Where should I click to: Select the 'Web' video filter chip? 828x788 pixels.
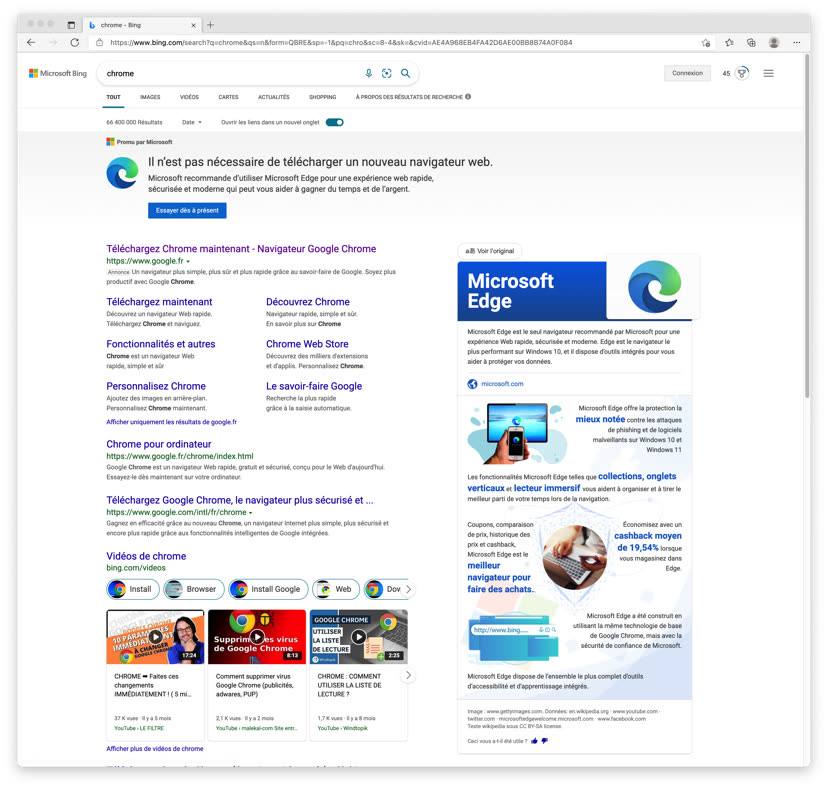[336, 589]
